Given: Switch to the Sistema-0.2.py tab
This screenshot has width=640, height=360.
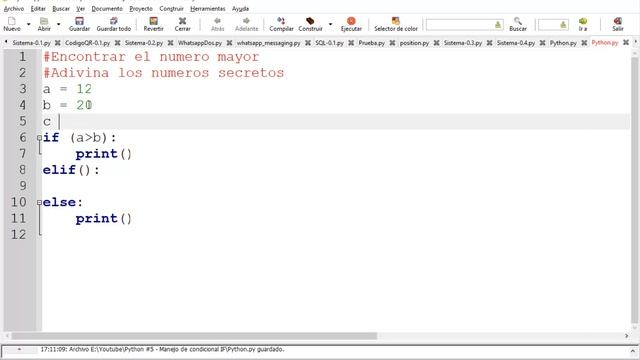Looking at the screenshot, I should click(144, 43).
